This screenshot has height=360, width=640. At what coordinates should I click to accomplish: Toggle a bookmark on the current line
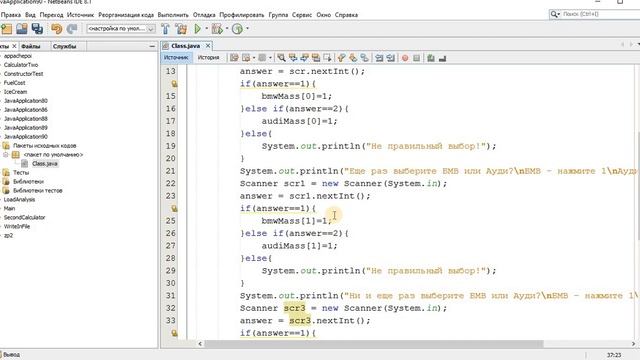point(364,58)
